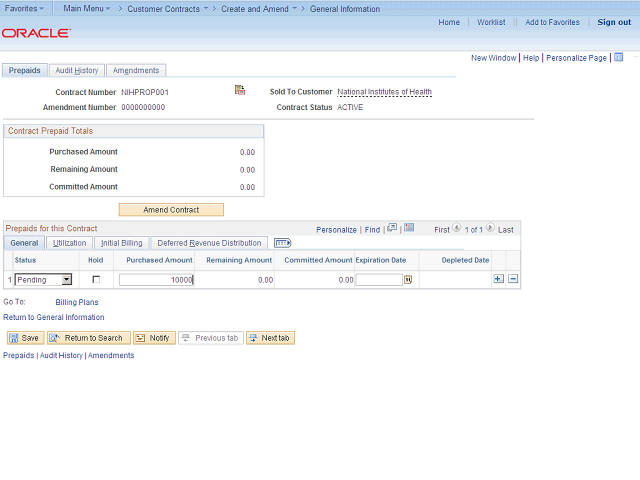The image size is (640, 480).
Task: Go to next row arrow in grid
Action: click(x=490, y=228)
